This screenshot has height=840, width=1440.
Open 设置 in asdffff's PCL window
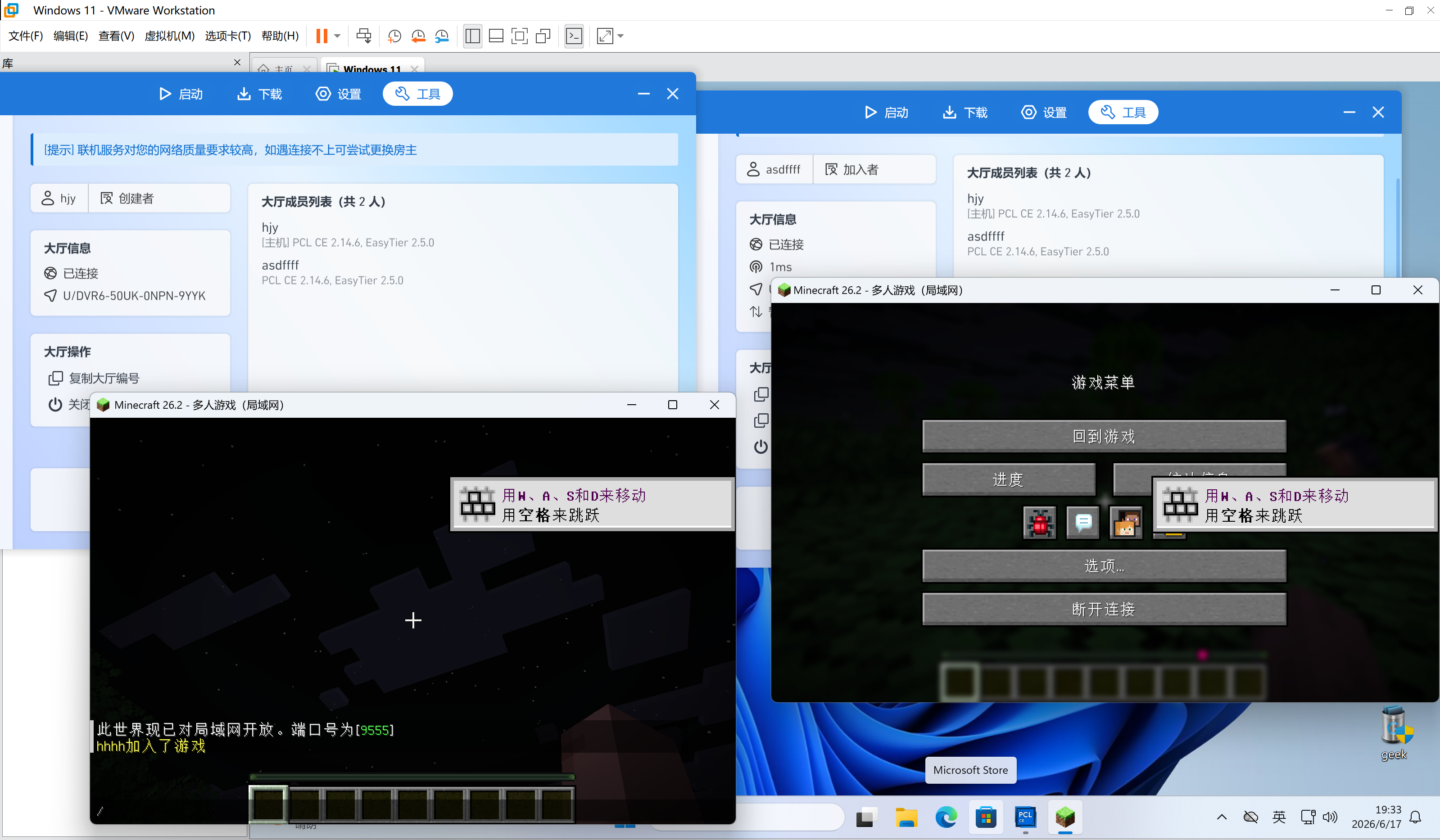(x=1044, y=113)
